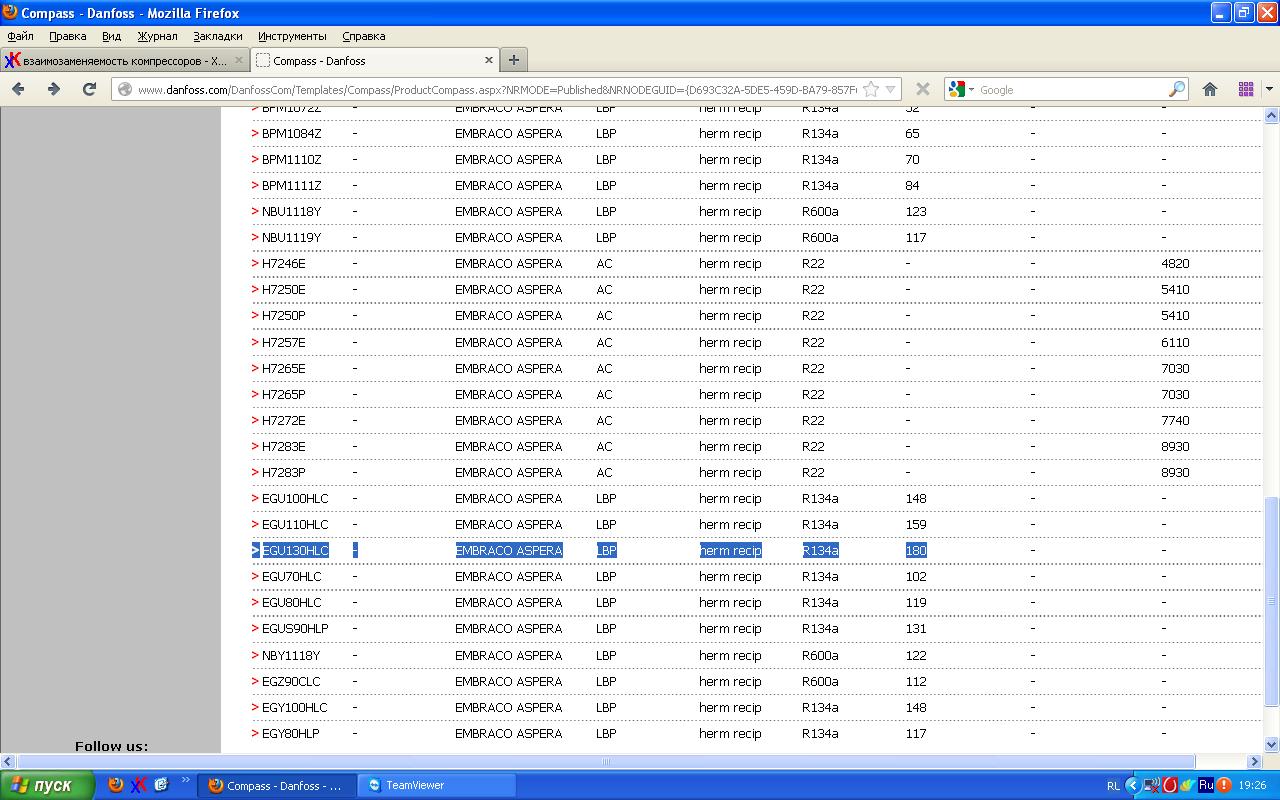Open the Пуск start button
Viewport: 1280px width, 800px height.
click(47, 785)
